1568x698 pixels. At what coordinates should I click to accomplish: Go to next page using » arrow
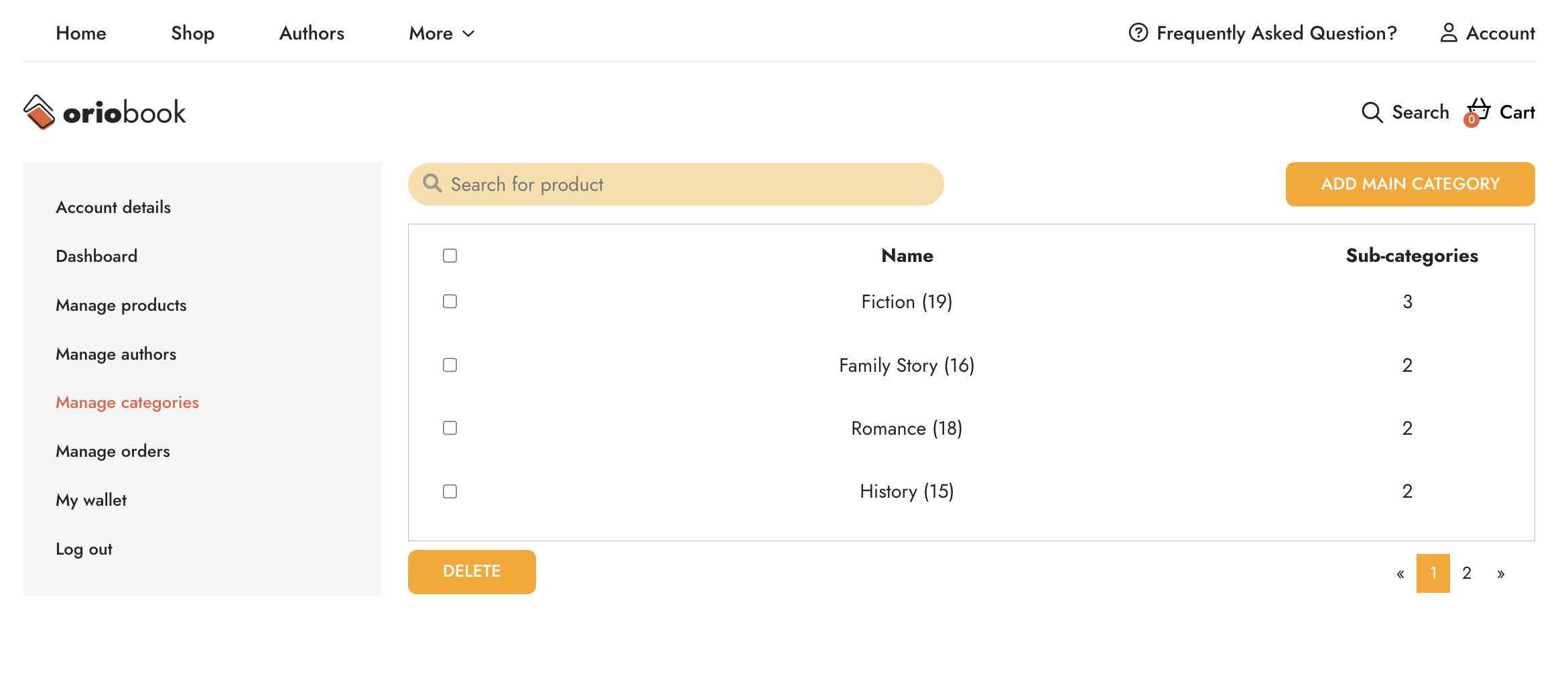coord(1500,573)
